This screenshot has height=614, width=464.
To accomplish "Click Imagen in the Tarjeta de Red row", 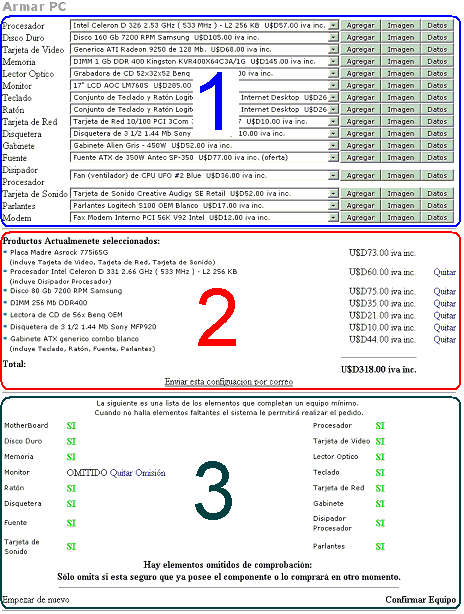I will coord(401,122).
